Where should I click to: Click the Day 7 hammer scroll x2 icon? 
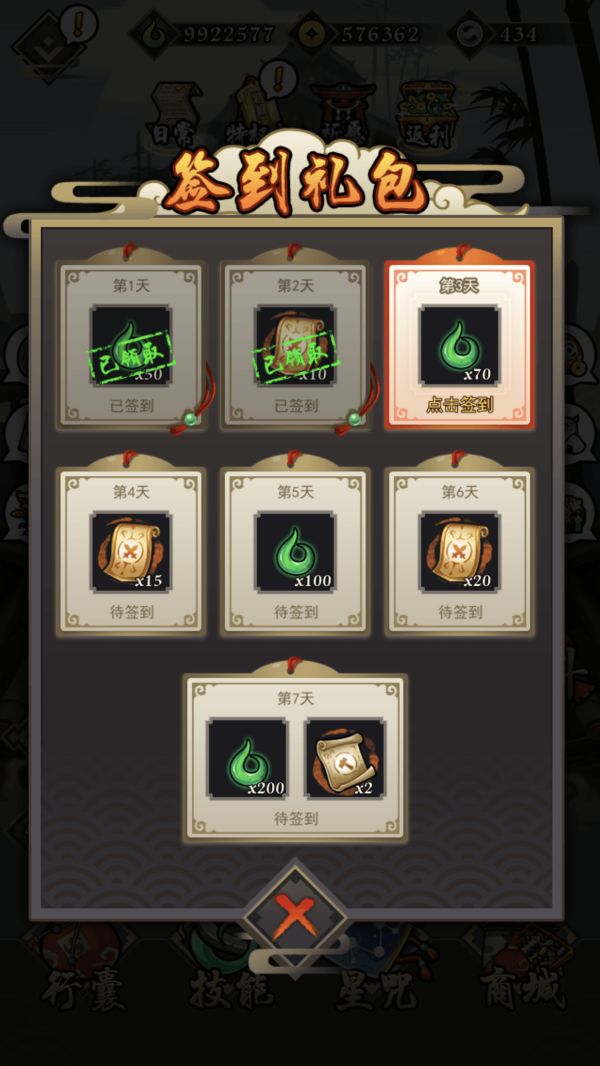tap(345, 759)
